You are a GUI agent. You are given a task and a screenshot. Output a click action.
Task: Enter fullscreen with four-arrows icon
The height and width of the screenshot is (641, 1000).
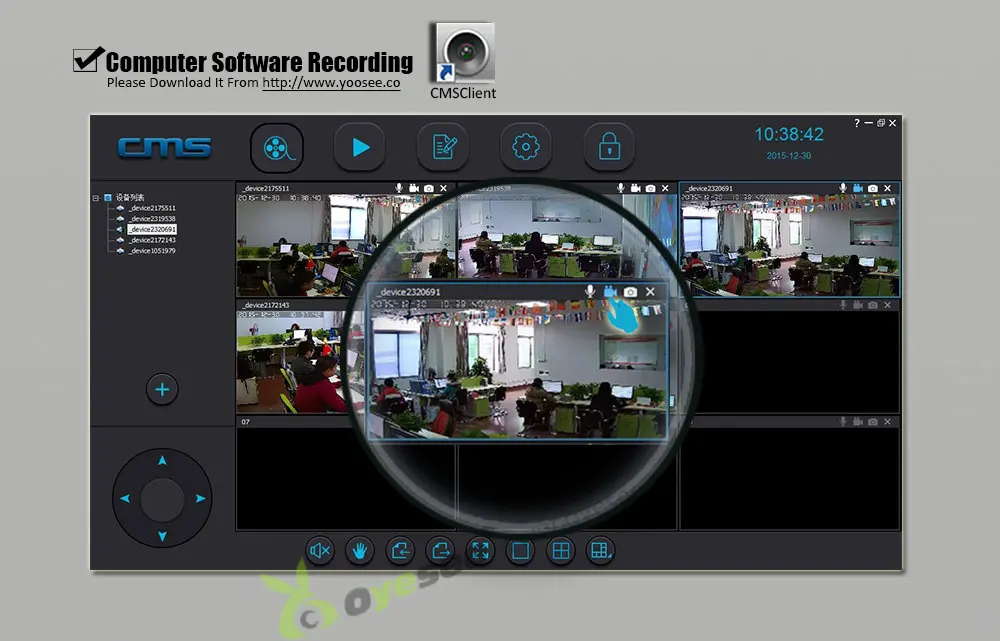480,550
